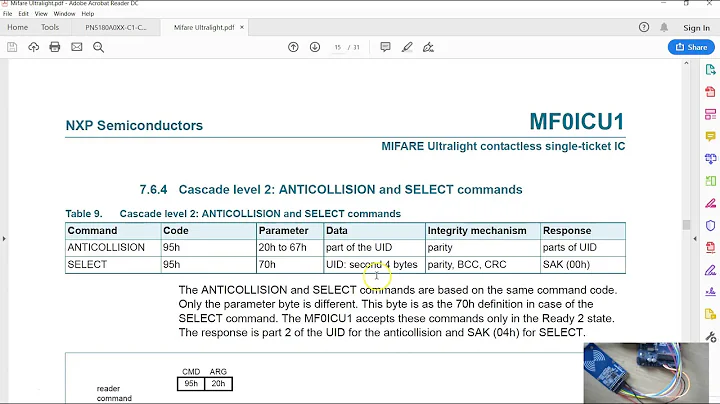Switch to the PN5180A0XX-C1-C... document tab

[x=116, y=28]
